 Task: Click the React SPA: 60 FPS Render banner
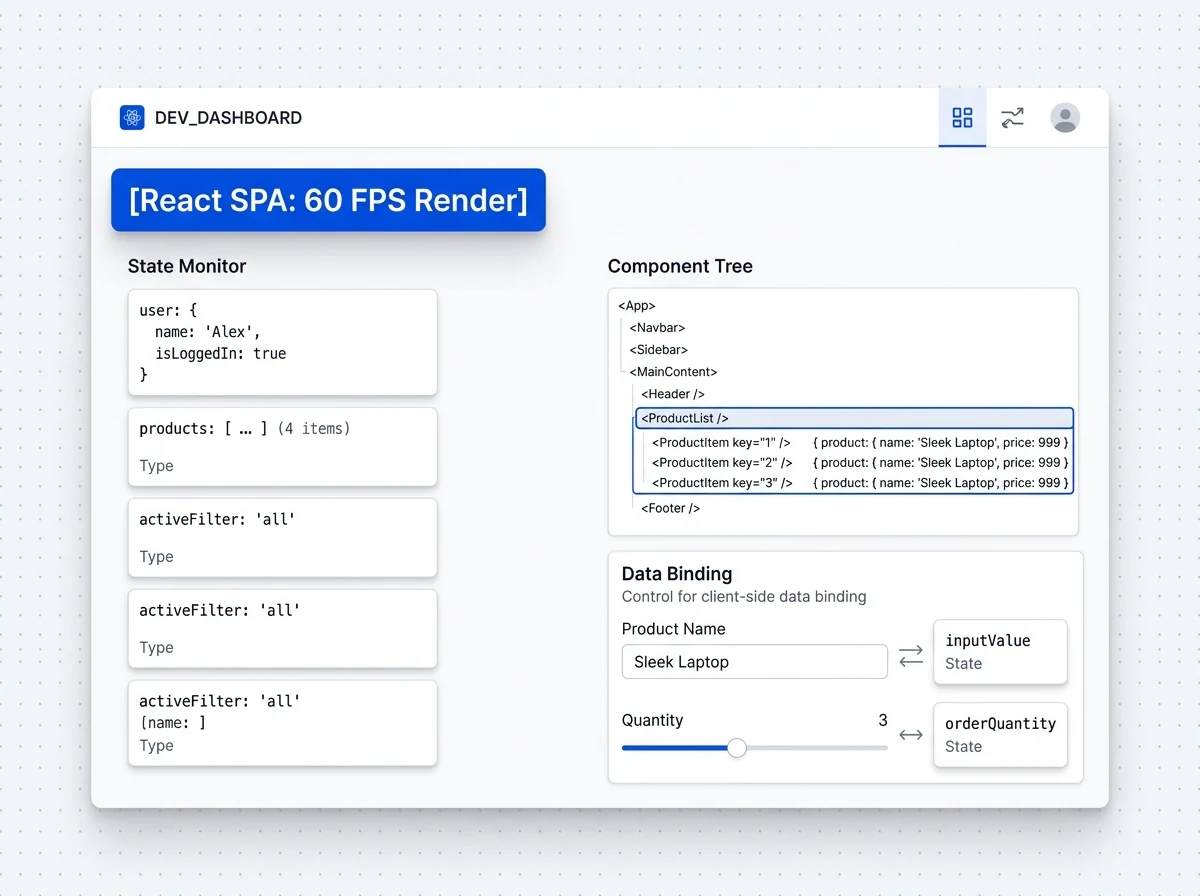[328, 200]
